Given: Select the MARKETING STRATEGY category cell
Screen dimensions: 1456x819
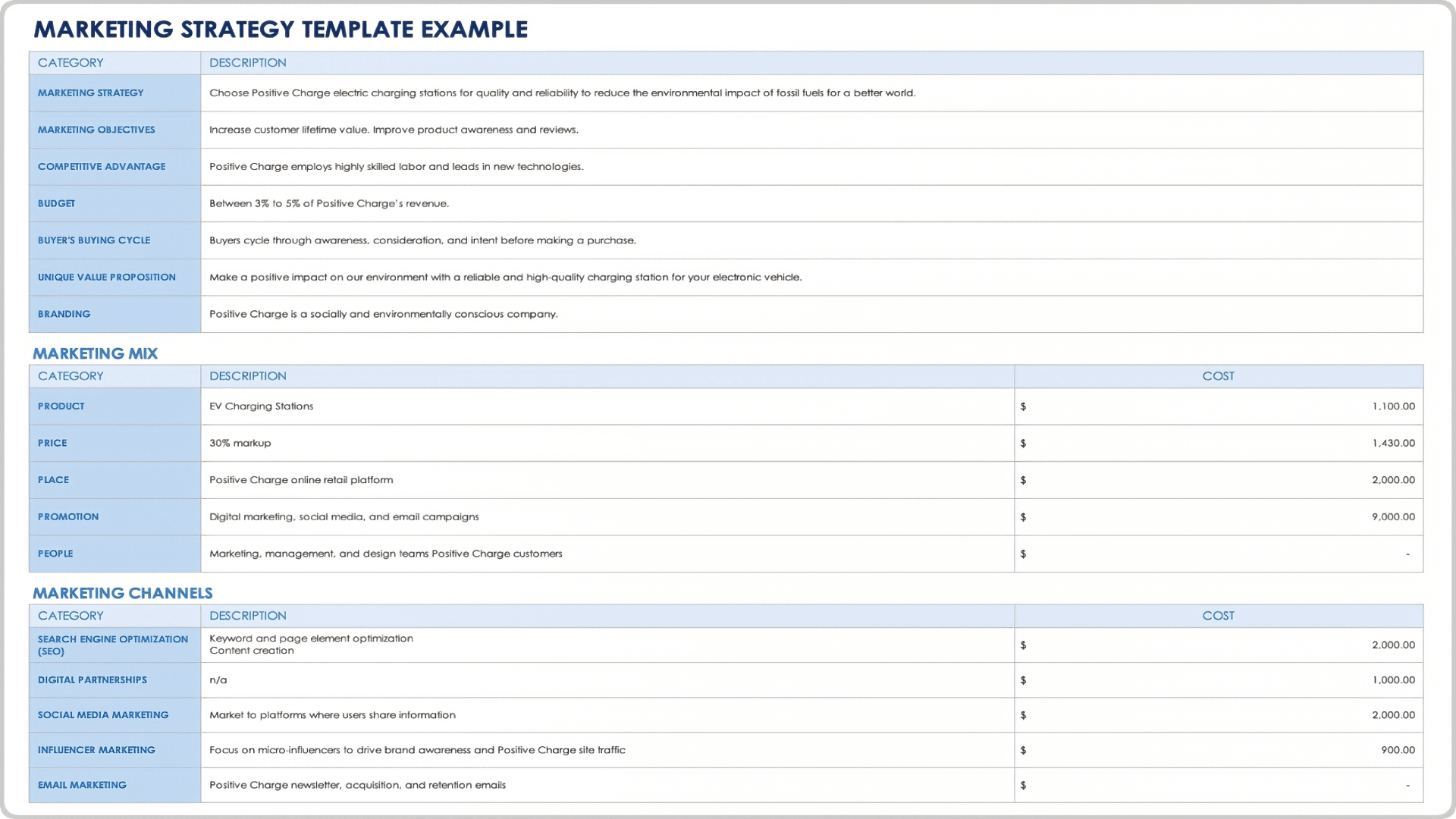Looking at the screenshot, I should point(115,93).
